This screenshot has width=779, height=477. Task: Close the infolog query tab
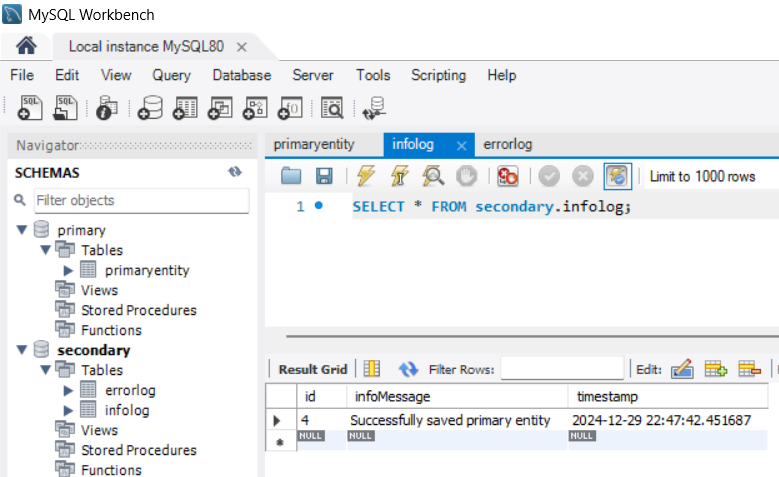462,146
